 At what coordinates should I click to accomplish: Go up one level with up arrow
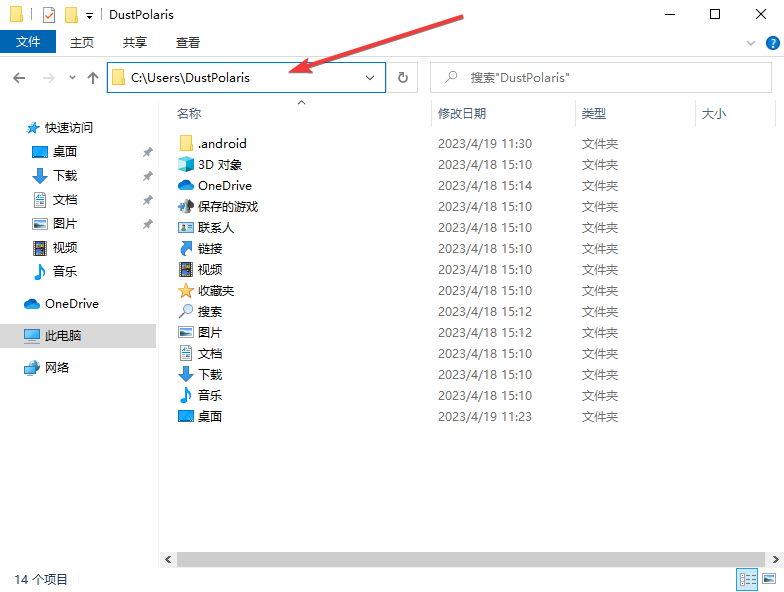(x=92, y=78)
